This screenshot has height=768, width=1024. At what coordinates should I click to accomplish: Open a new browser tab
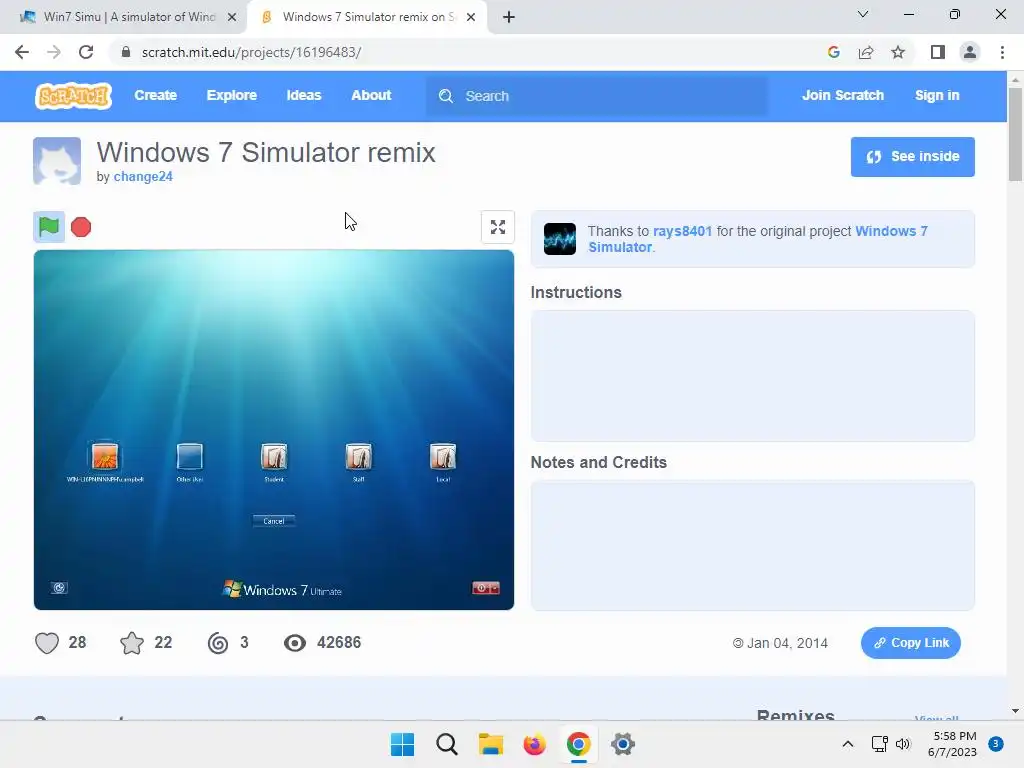tap(509, 17)
